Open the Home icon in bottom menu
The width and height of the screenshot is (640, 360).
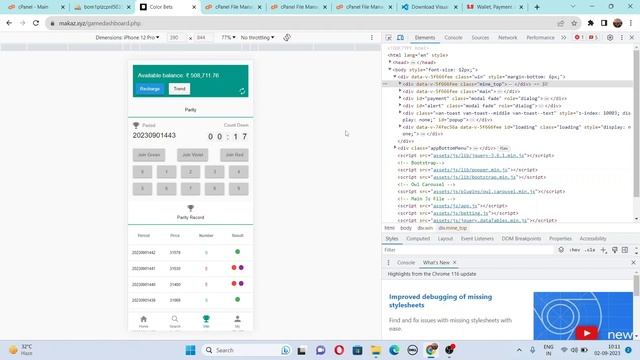(143, 321)
